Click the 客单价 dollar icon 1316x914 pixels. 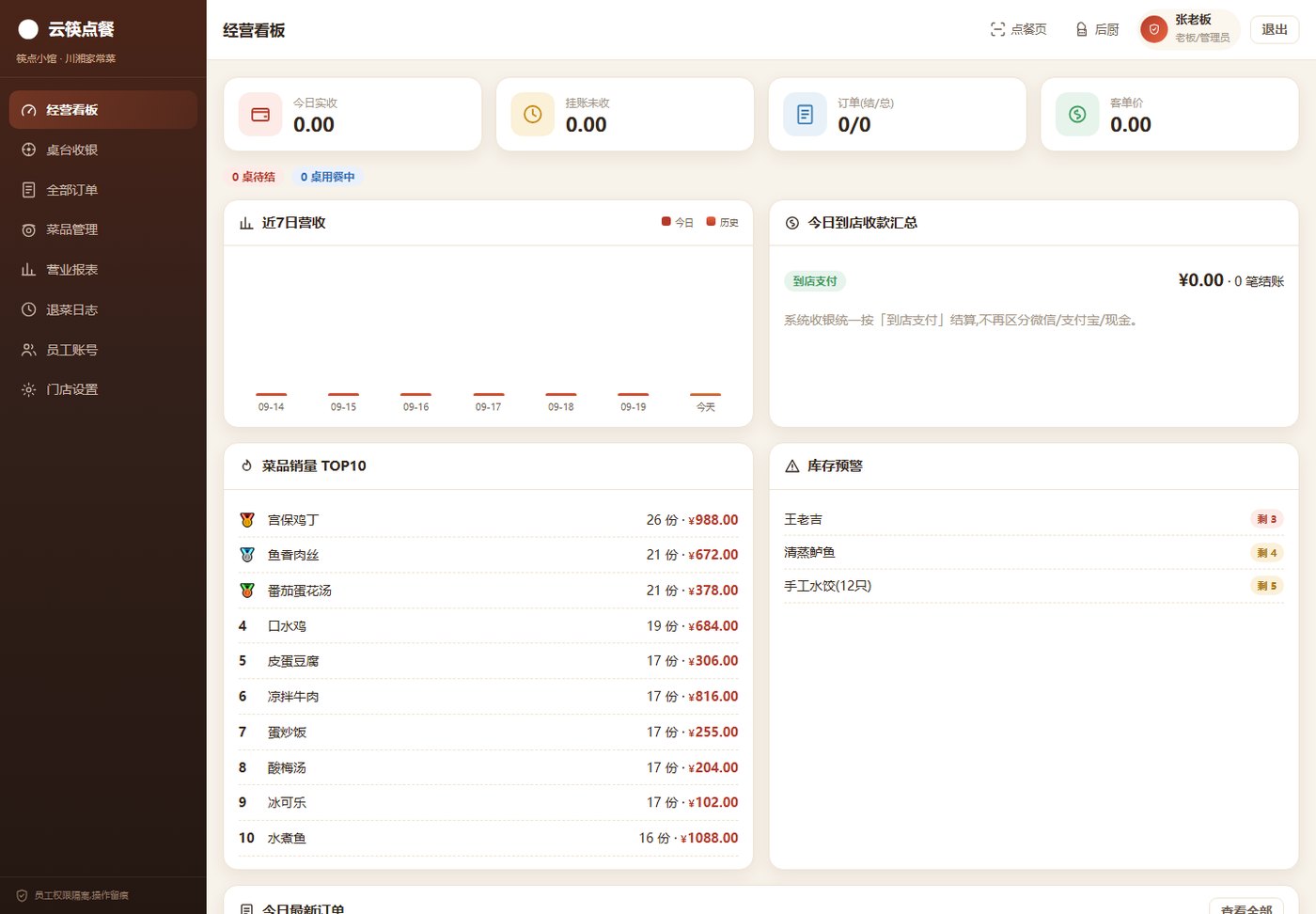tap(1077, 115)
